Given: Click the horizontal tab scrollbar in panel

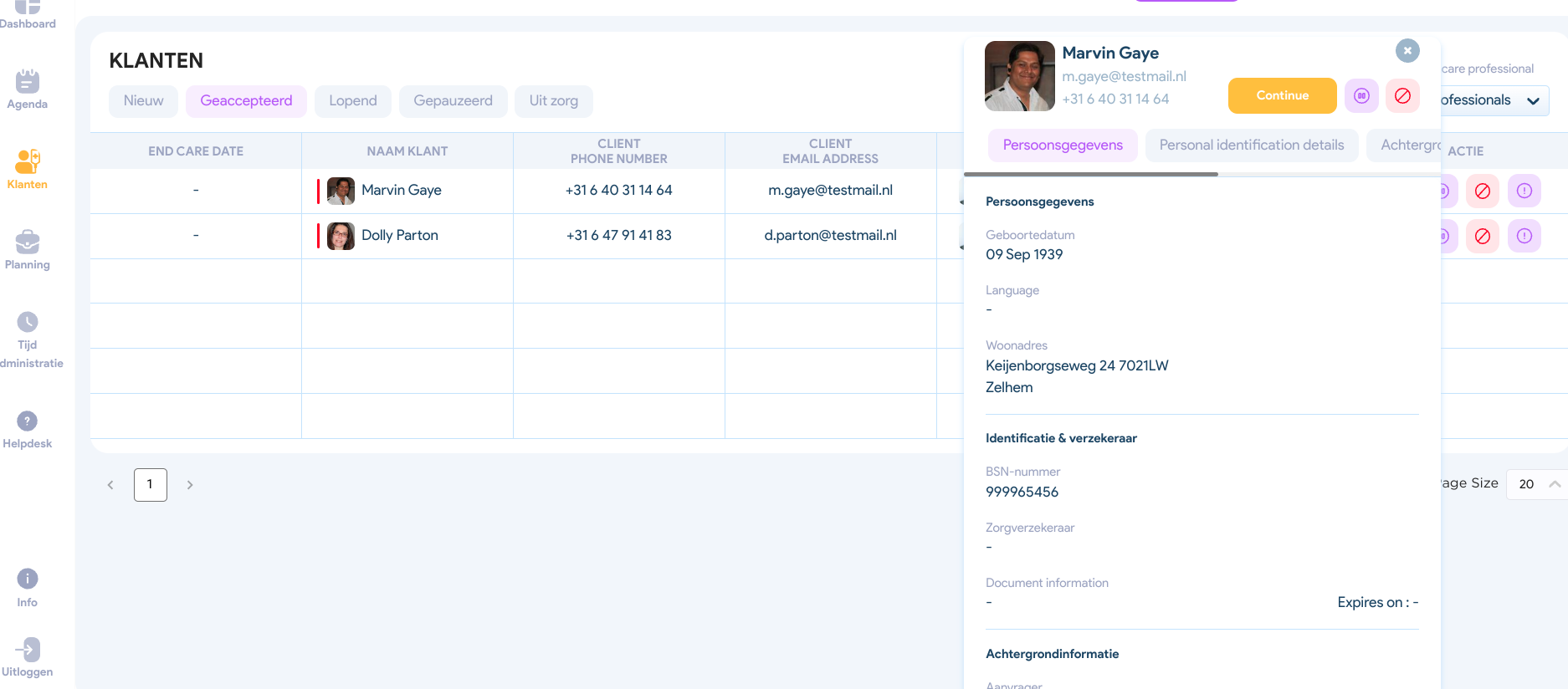Looking at the screenshot, I should coord(1090,174).
